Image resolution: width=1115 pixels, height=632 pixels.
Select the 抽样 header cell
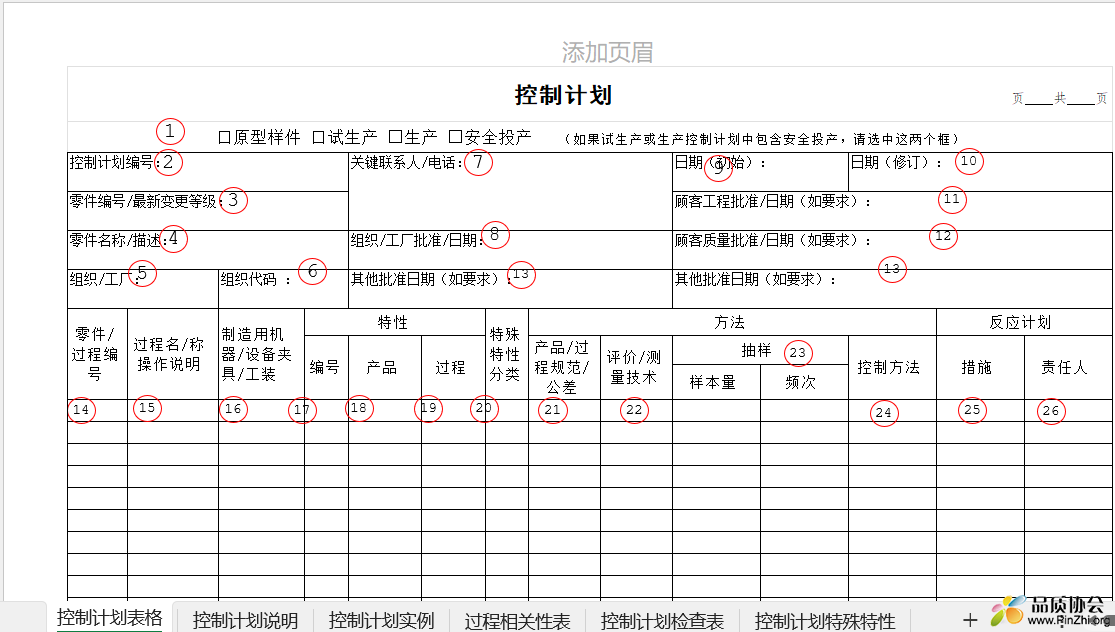coord(760,350)
